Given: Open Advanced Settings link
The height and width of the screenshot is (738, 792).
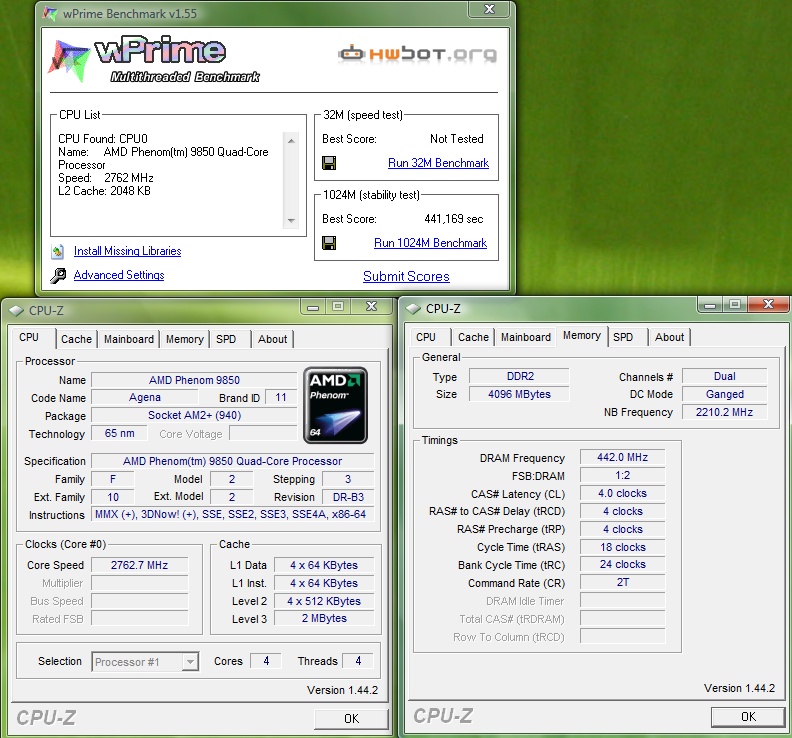Looking at the screenshot, I should pyautogui.click(x=119, y=275).
